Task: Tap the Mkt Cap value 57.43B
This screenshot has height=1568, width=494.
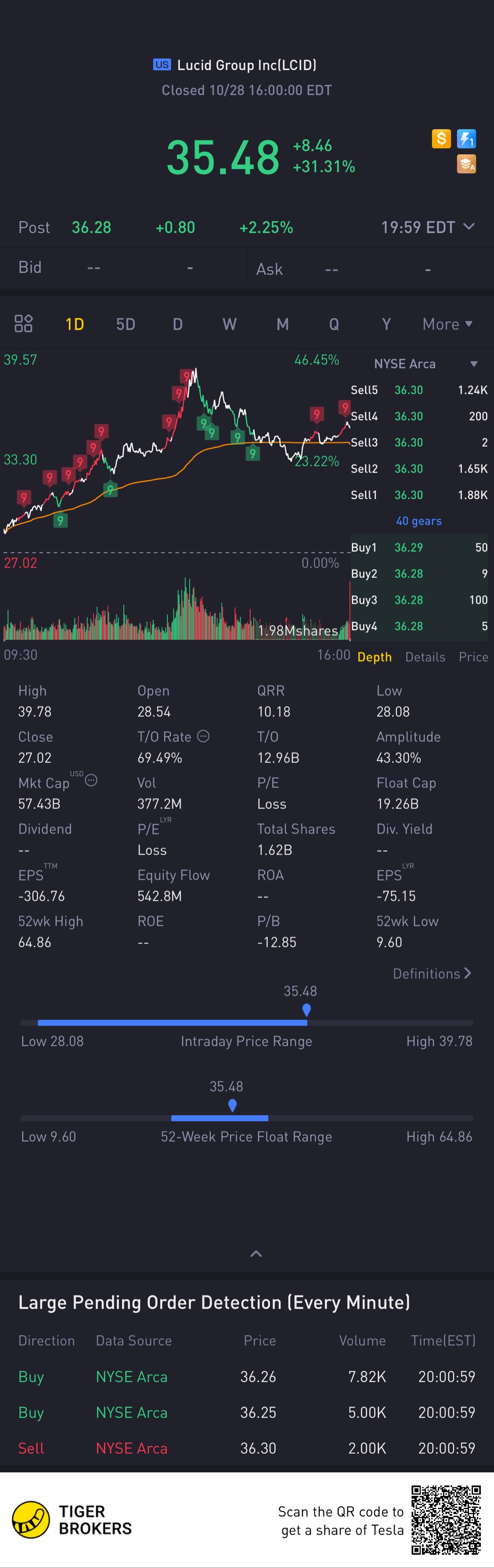Action: (39, 803)
